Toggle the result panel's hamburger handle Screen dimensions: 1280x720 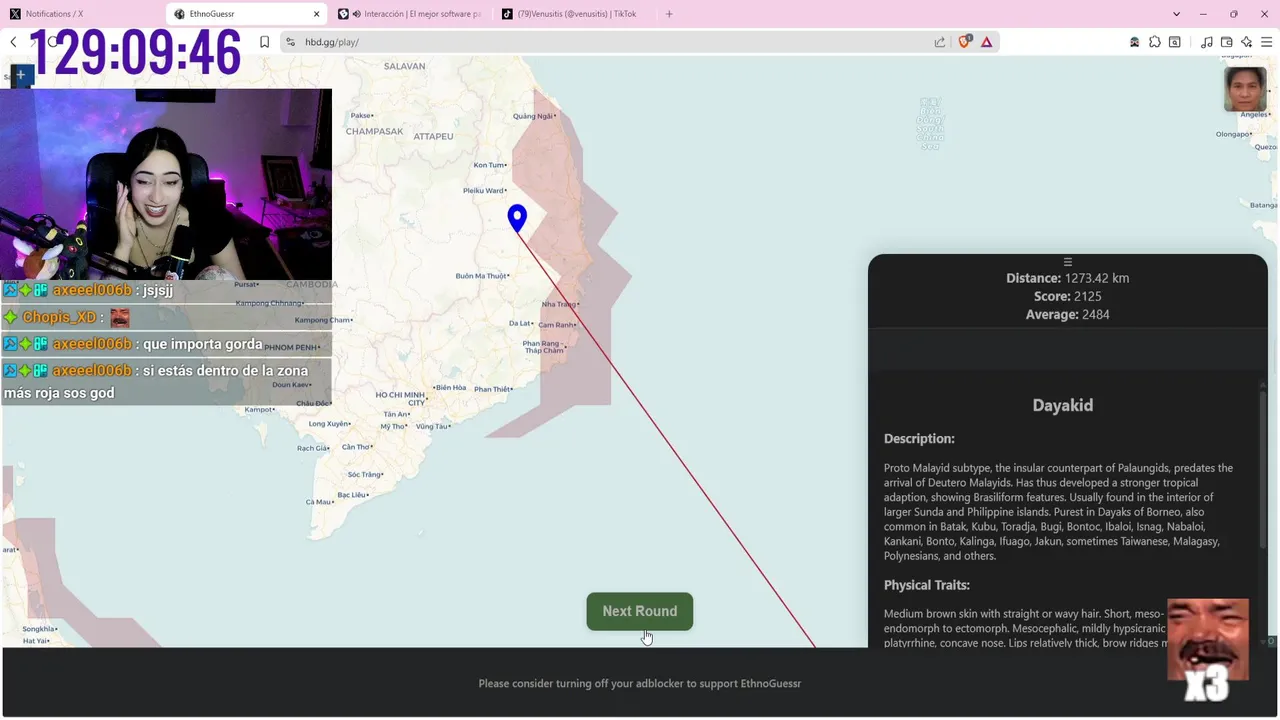coord(1068,262)
